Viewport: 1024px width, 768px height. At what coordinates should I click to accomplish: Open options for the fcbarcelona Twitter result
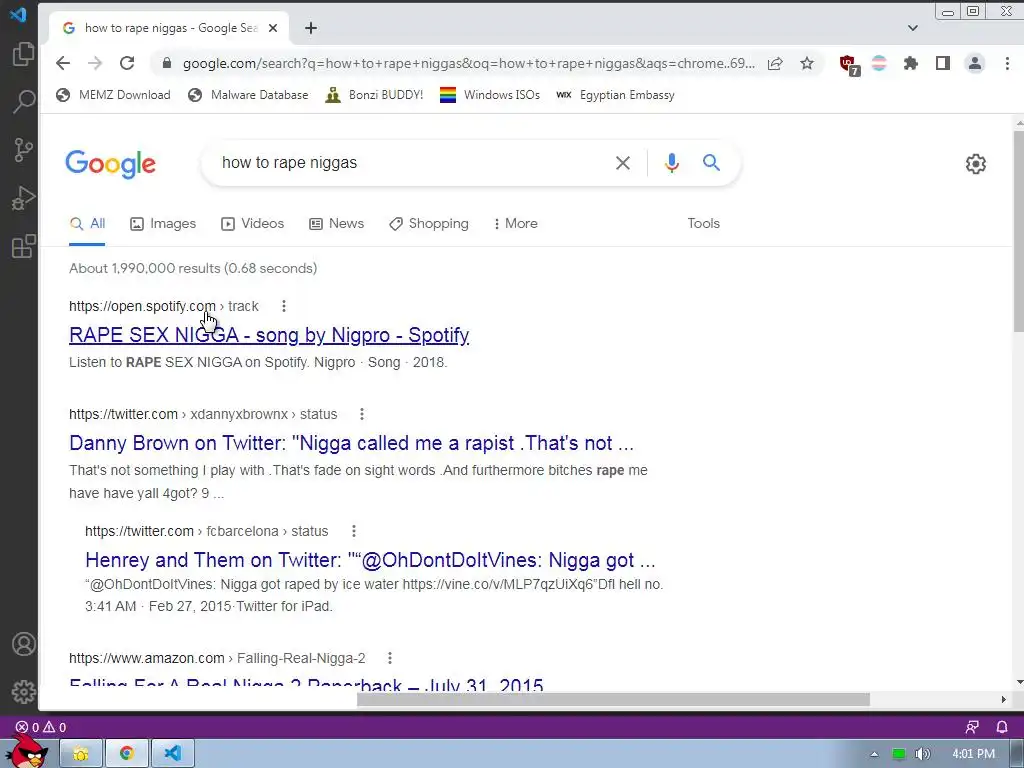(x=353, y=531)
